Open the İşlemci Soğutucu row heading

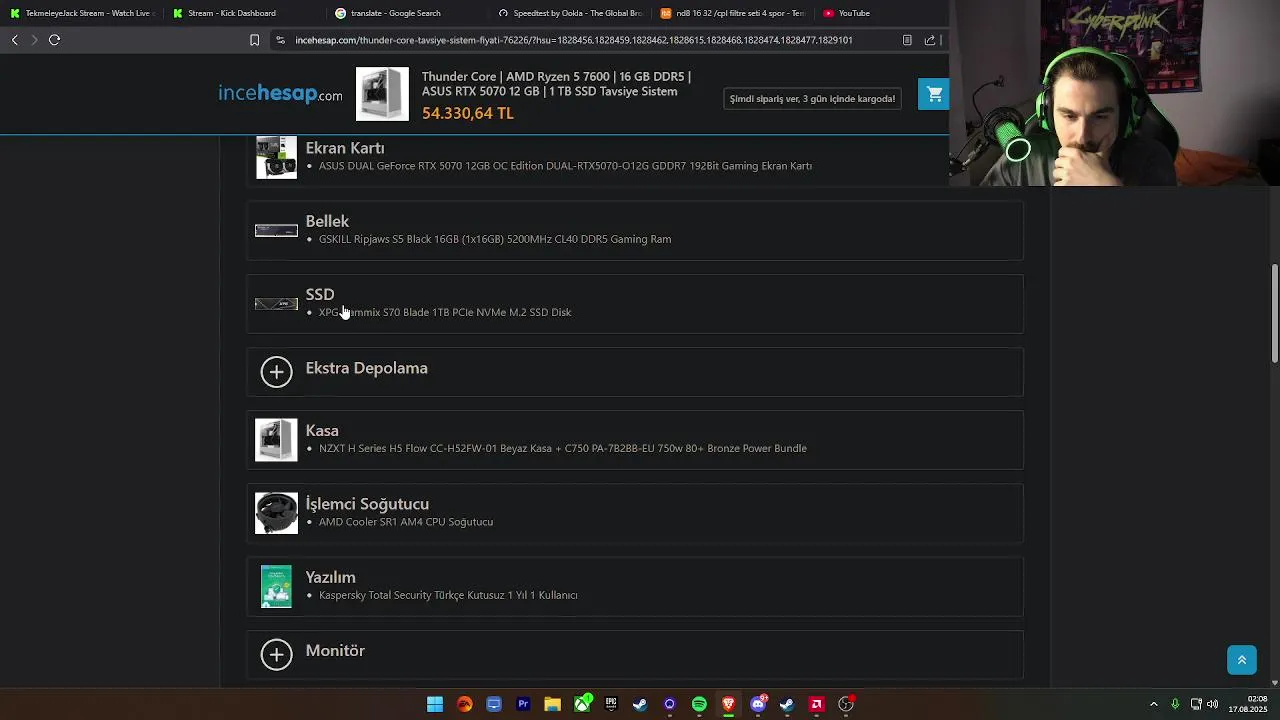point(367,504)
